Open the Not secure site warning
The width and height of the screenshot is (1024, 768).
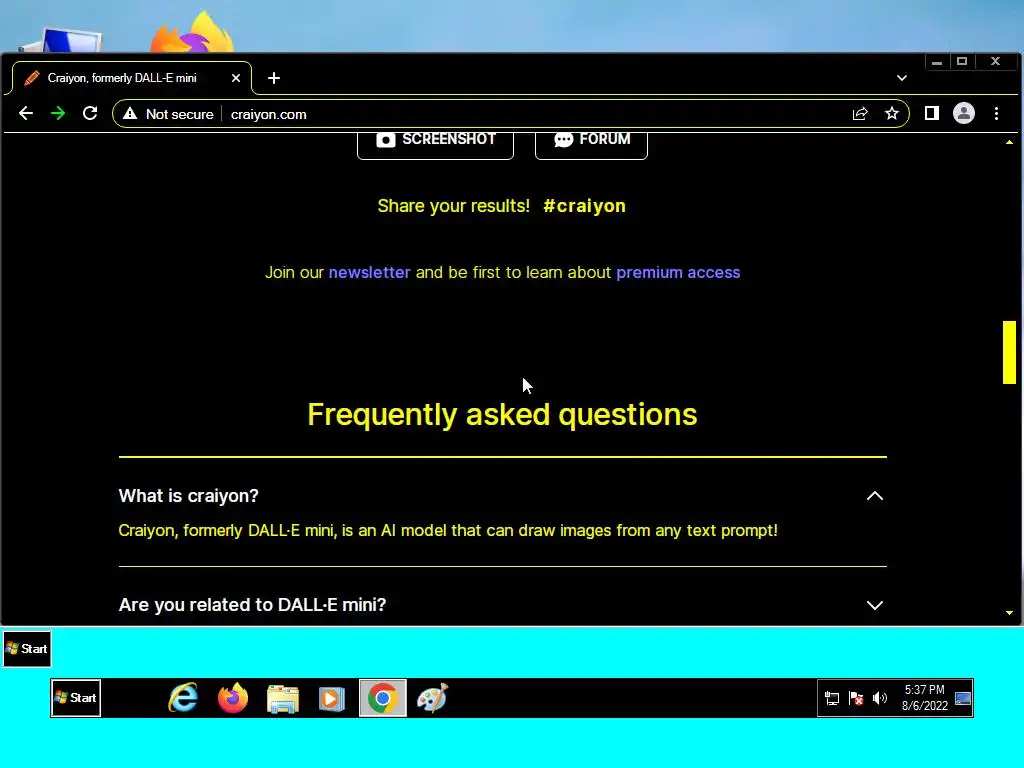pos(168,114)
